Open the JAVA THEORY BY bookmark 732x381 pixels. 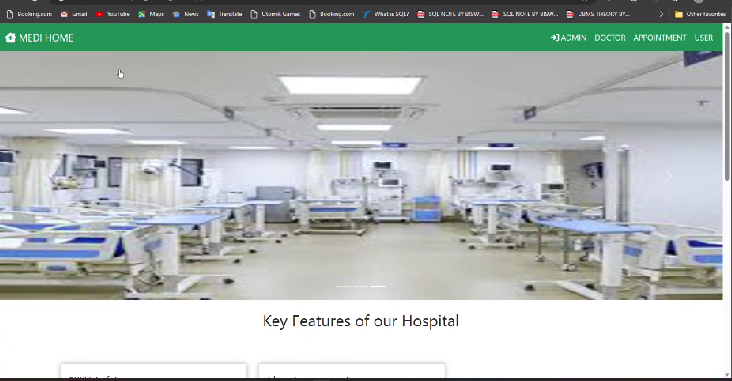(x=598, y=14)
